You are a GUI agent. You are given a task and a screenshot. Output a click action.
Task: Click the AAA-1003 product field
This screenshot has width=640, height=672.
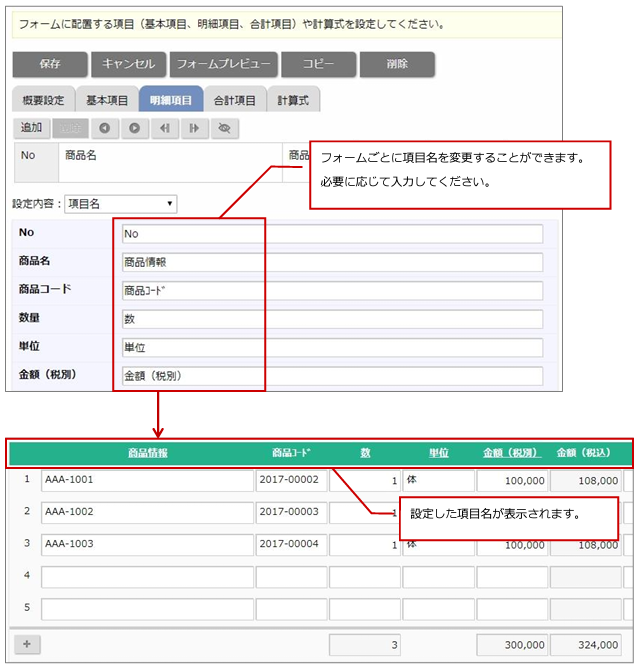coord(147,545)
